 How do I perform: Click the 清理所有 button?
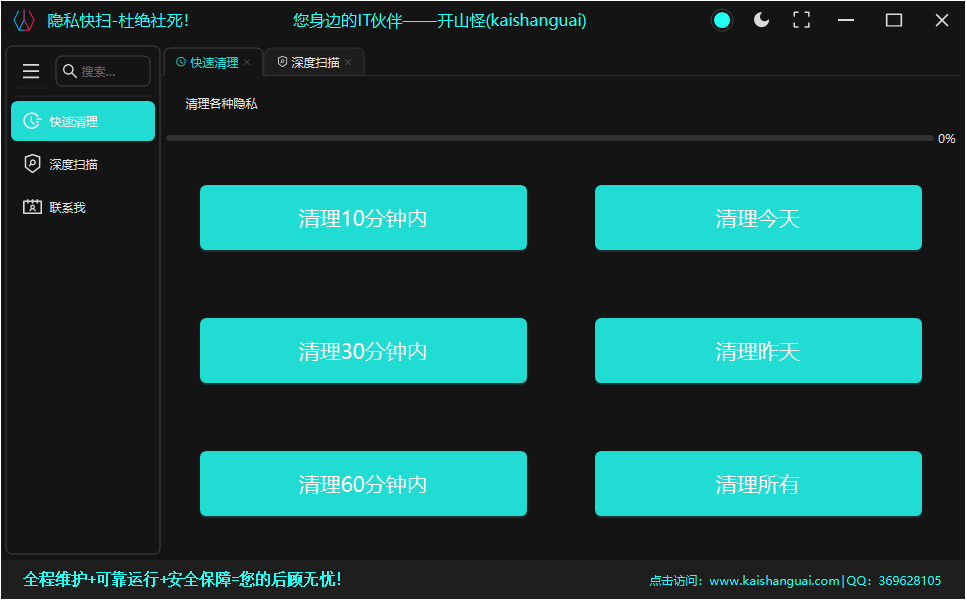click(758, 484)
